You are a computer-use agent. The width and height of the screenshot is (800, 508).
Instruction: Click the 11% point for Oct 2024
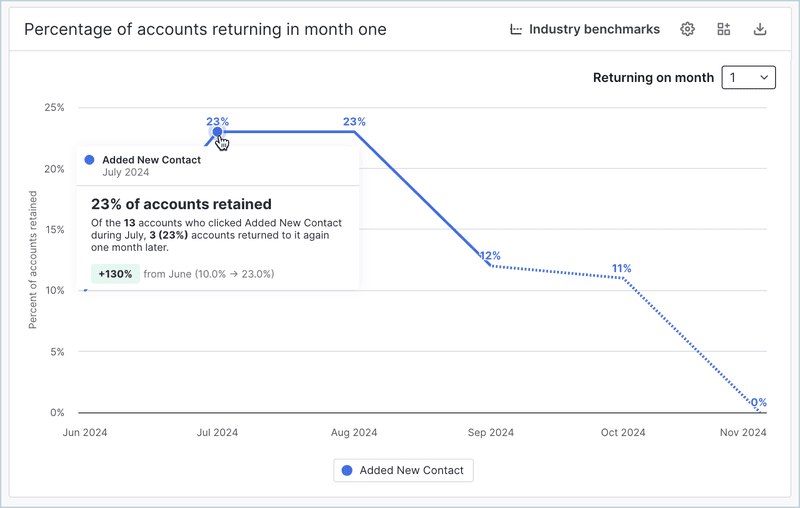tap(623, 278)
